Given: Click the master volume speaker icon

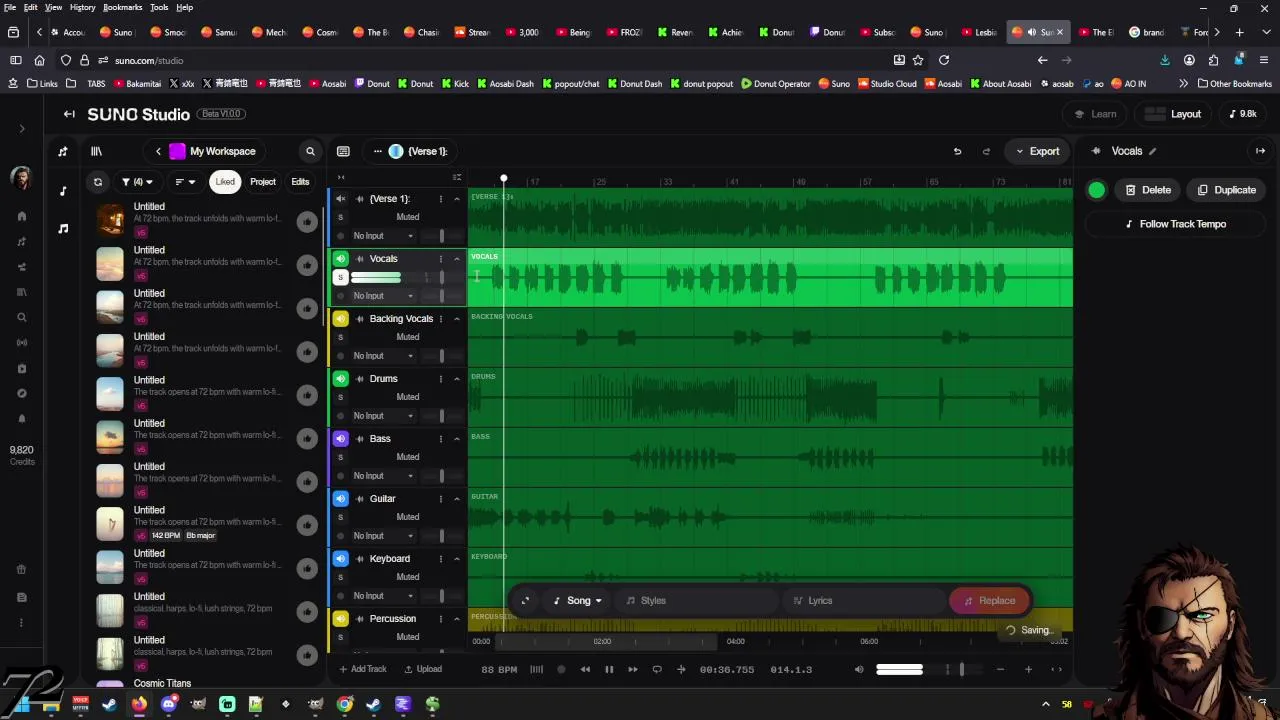Looking at the screenshot, I should pyautogui.click(x=859, y=669).
